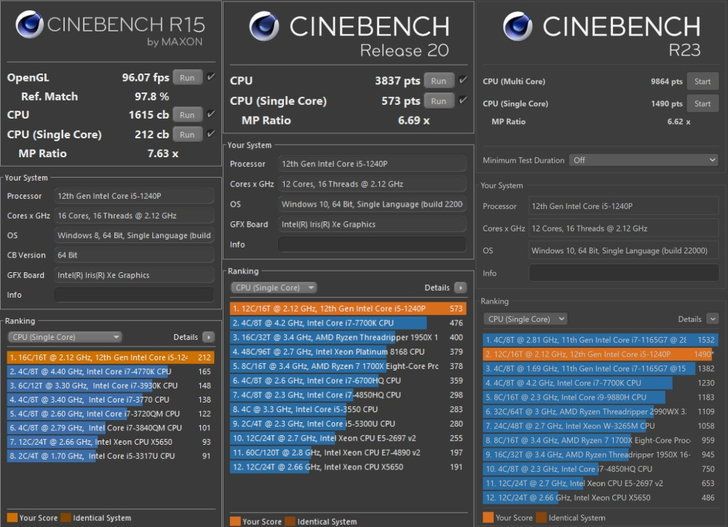Click the Your Score orange swatch in R23 legend
The image size is (728, 527).
pos(488,518)
